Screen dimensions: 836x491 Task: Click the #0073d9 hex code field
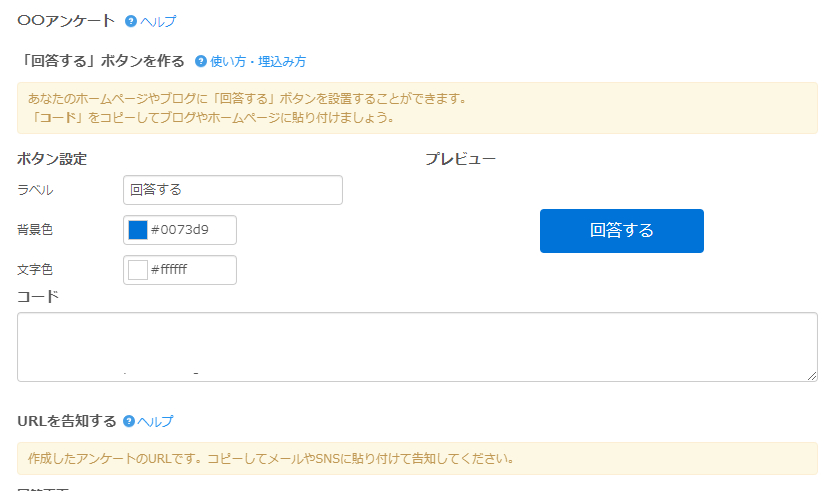click(190, 230)
